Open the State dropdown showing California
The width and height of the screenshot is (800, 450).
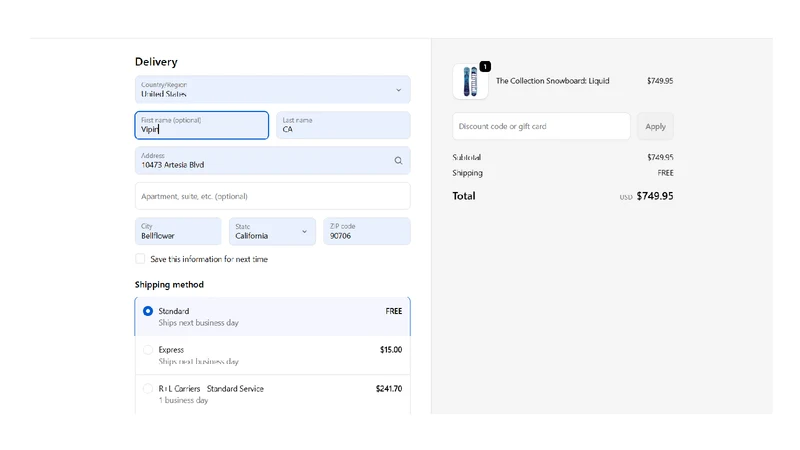(272, 231)
